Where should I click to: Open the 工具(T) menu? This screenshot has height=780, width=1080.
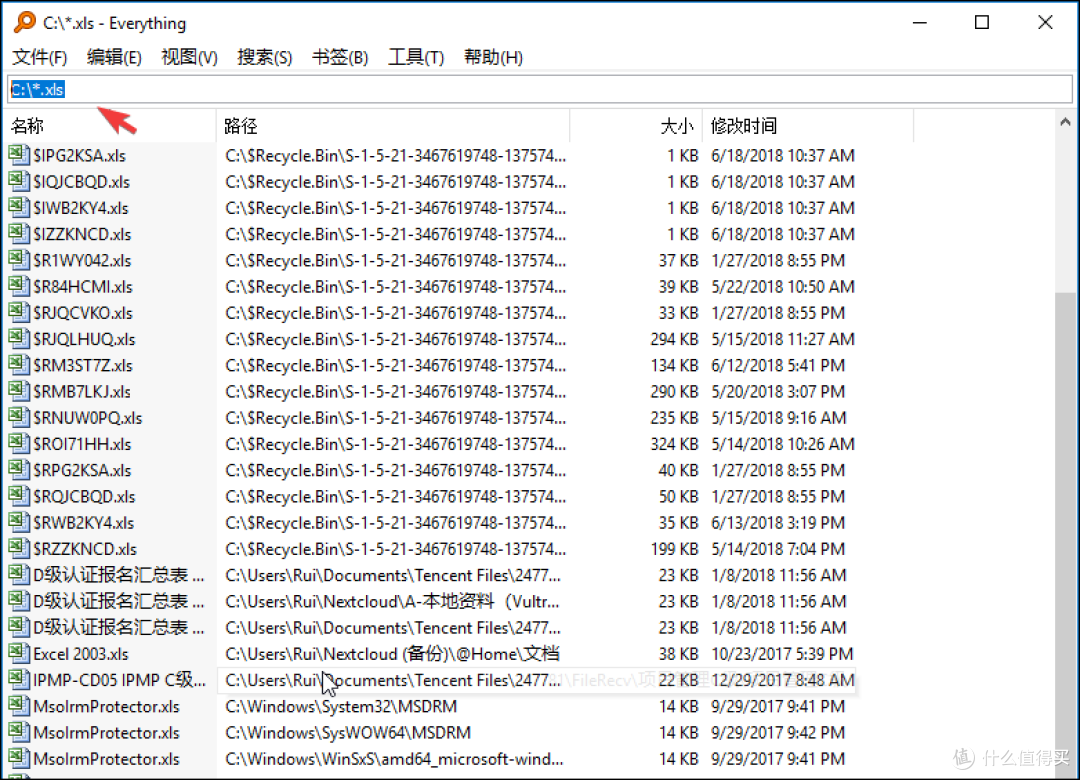point(415,57)
